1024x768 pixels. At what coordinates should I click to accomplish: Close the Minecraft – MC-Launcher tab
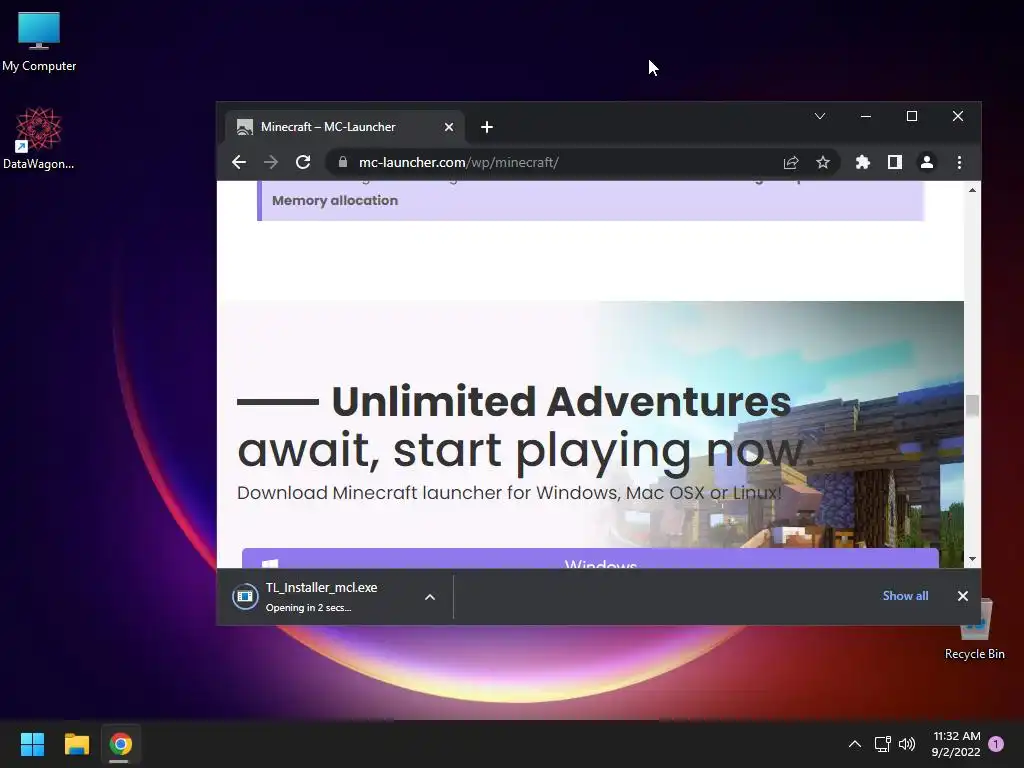click(x=449, y=127)
